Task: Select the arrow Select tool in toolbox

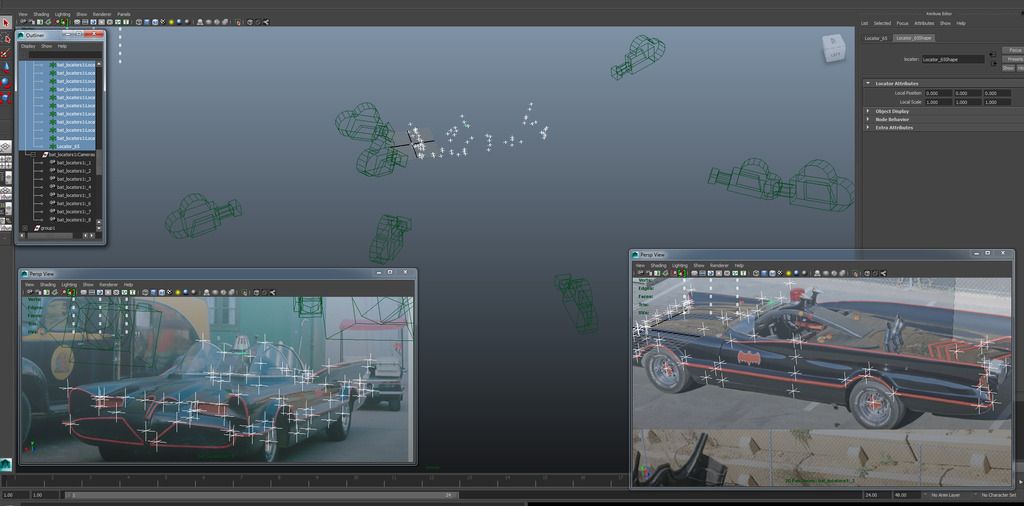Action: pos(6,23)
